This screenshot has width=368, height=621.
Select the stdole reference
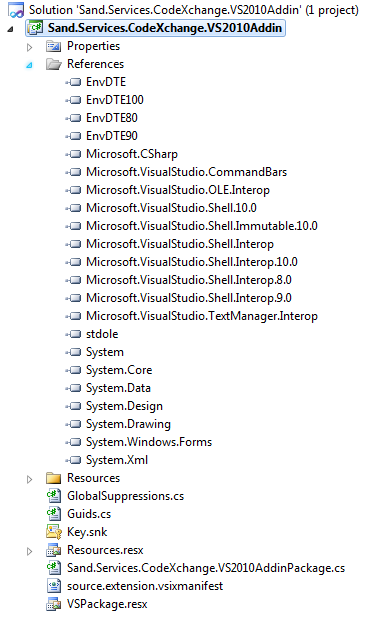(x=102, y=334)
